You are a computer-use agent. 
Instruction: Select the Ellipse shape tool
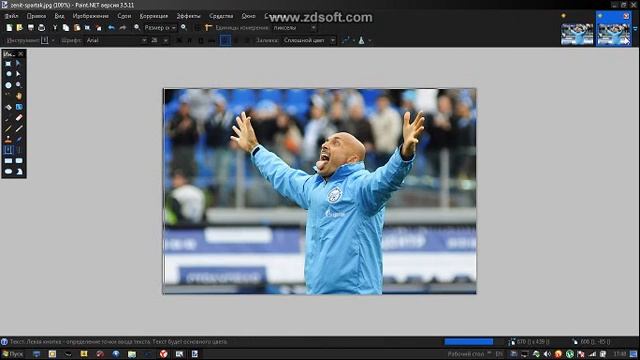pos(8,171)
